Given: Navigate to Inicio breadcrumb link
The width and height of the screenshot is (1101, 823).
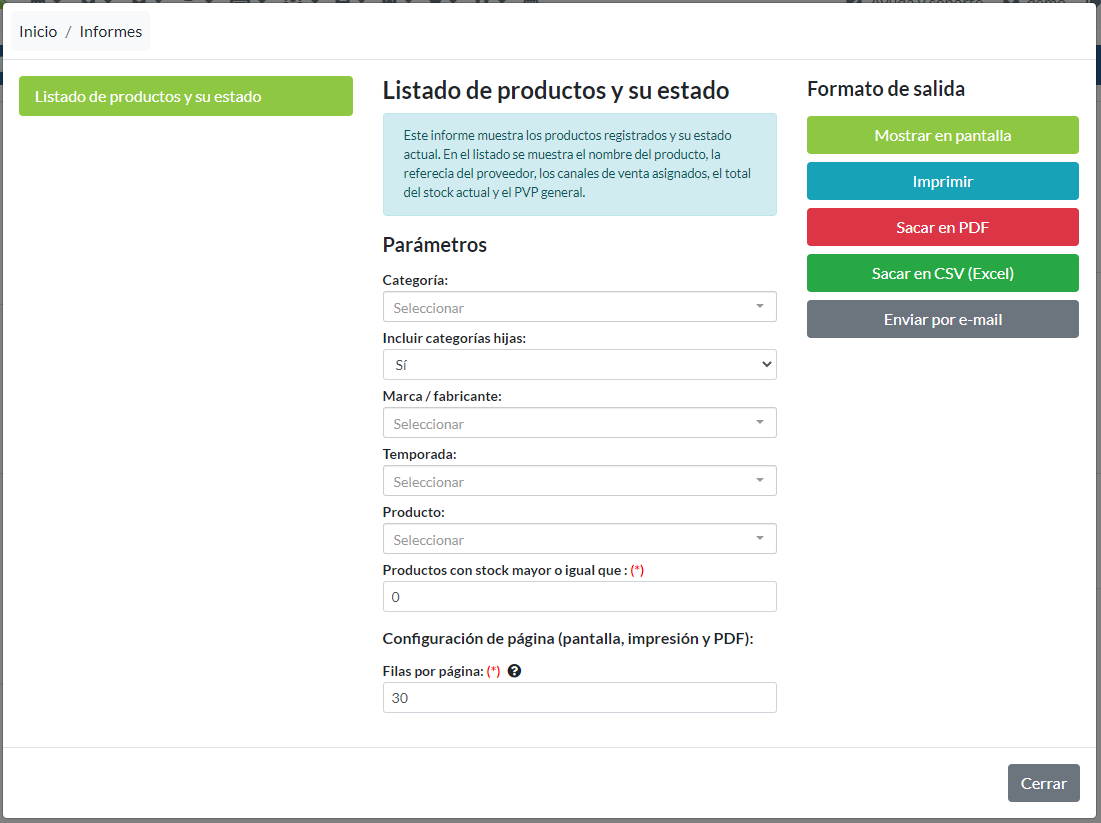Looking at the screenshot, I should (38, 31).
